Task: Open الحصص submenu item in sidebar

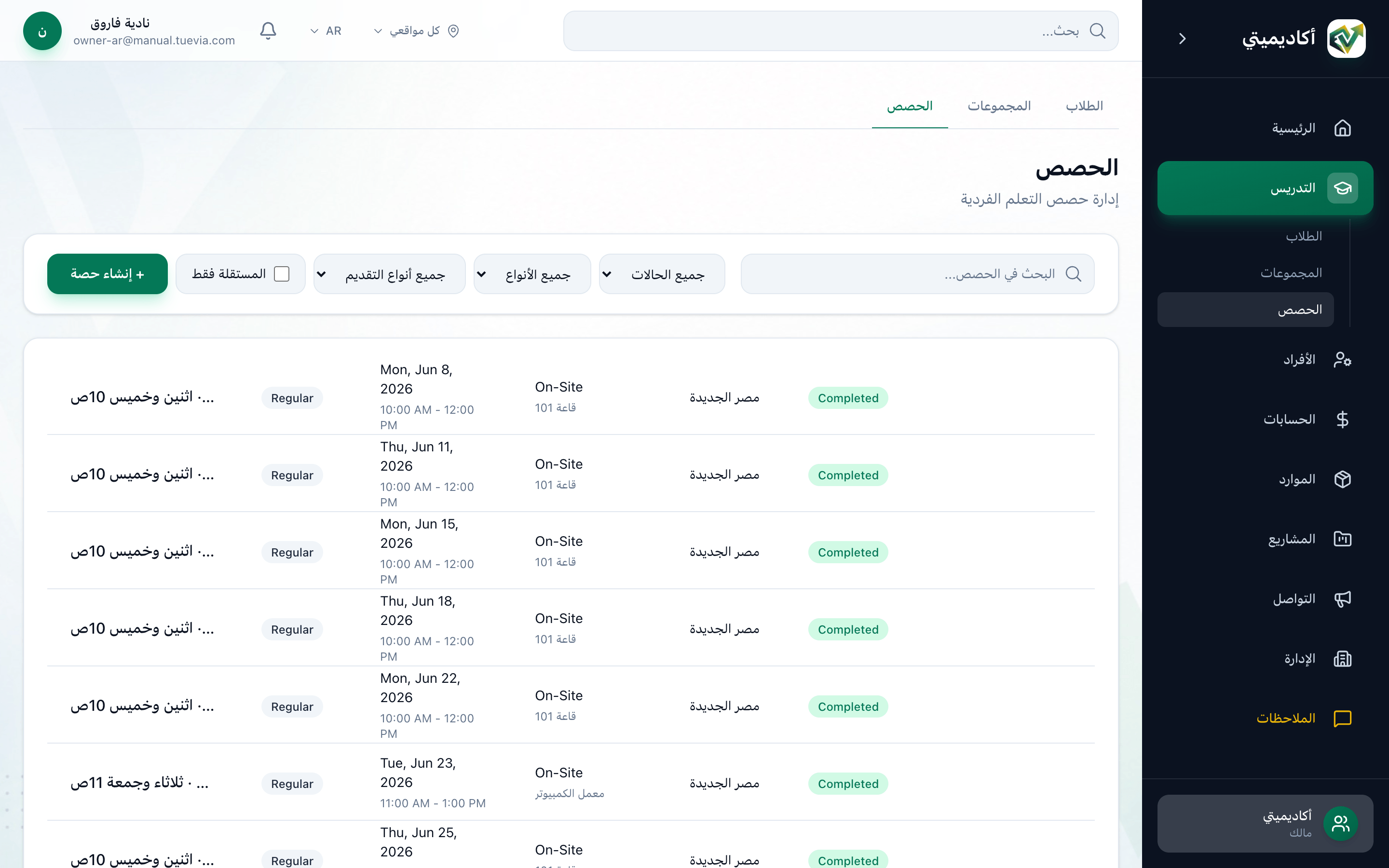Action: [x=1245, y=310]
